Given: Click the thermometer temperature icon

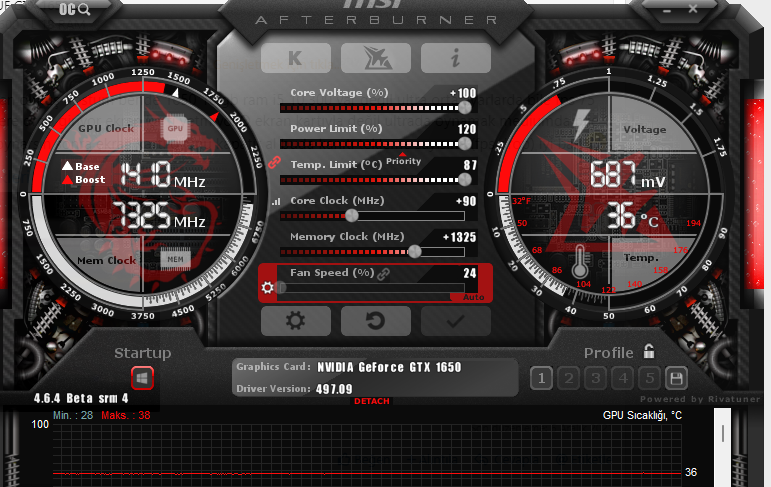Looking at the screenshot, I should pyautogui.click(x=580, y=261).
